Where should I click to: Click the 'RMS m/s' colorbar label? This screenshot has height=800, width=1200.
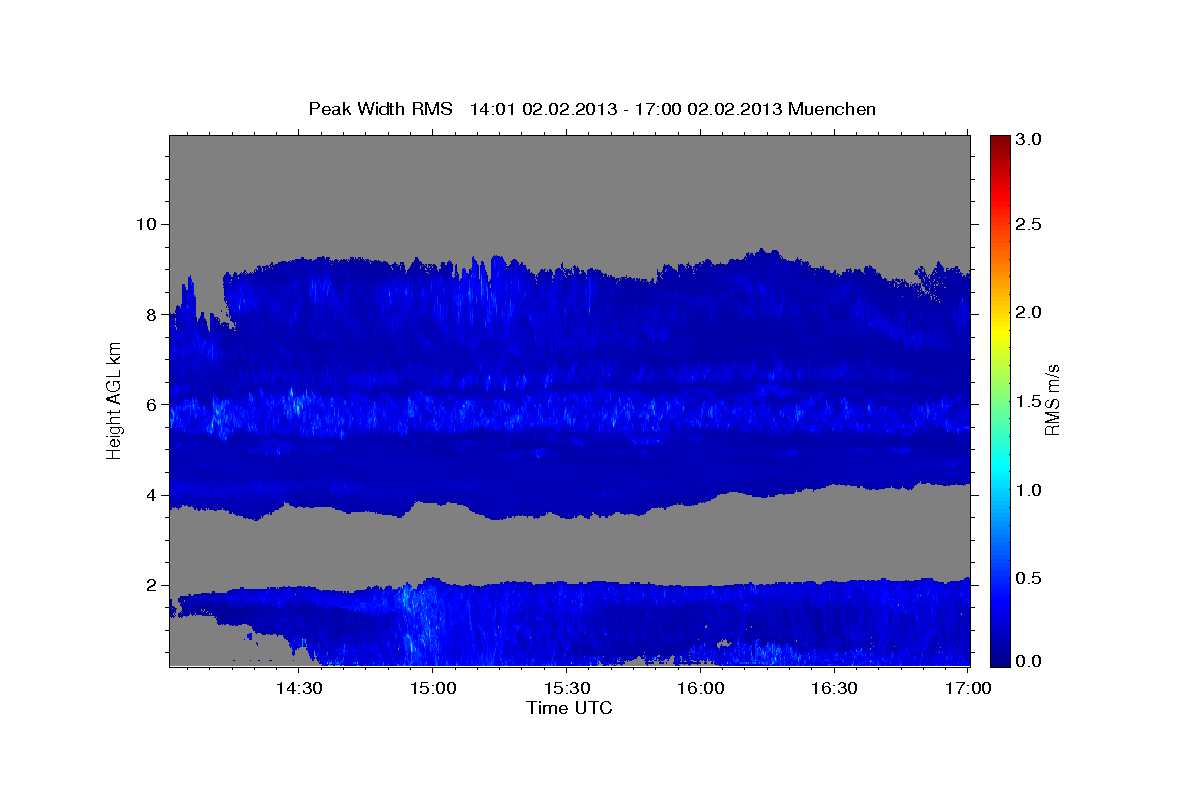point(1052,400)
